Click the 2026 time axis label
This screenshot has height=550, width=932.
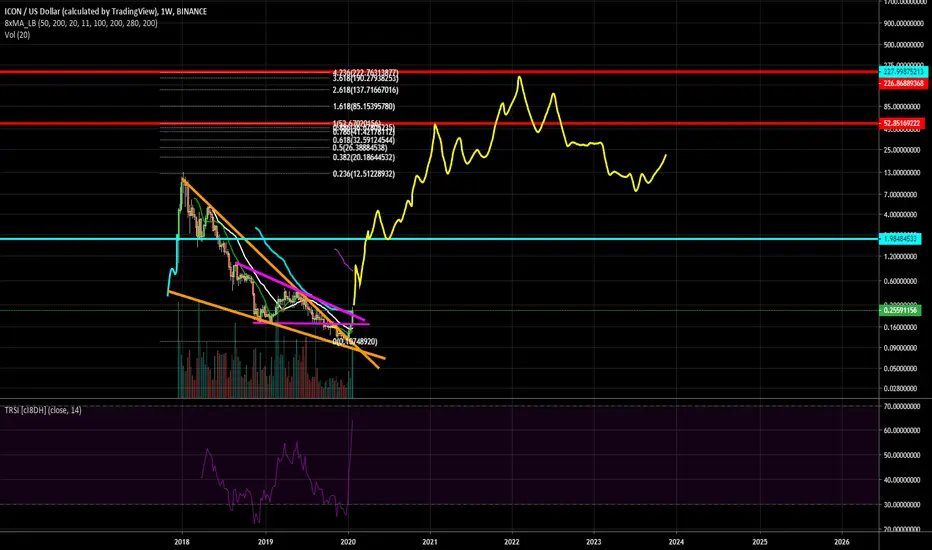(x=842, y=542)
